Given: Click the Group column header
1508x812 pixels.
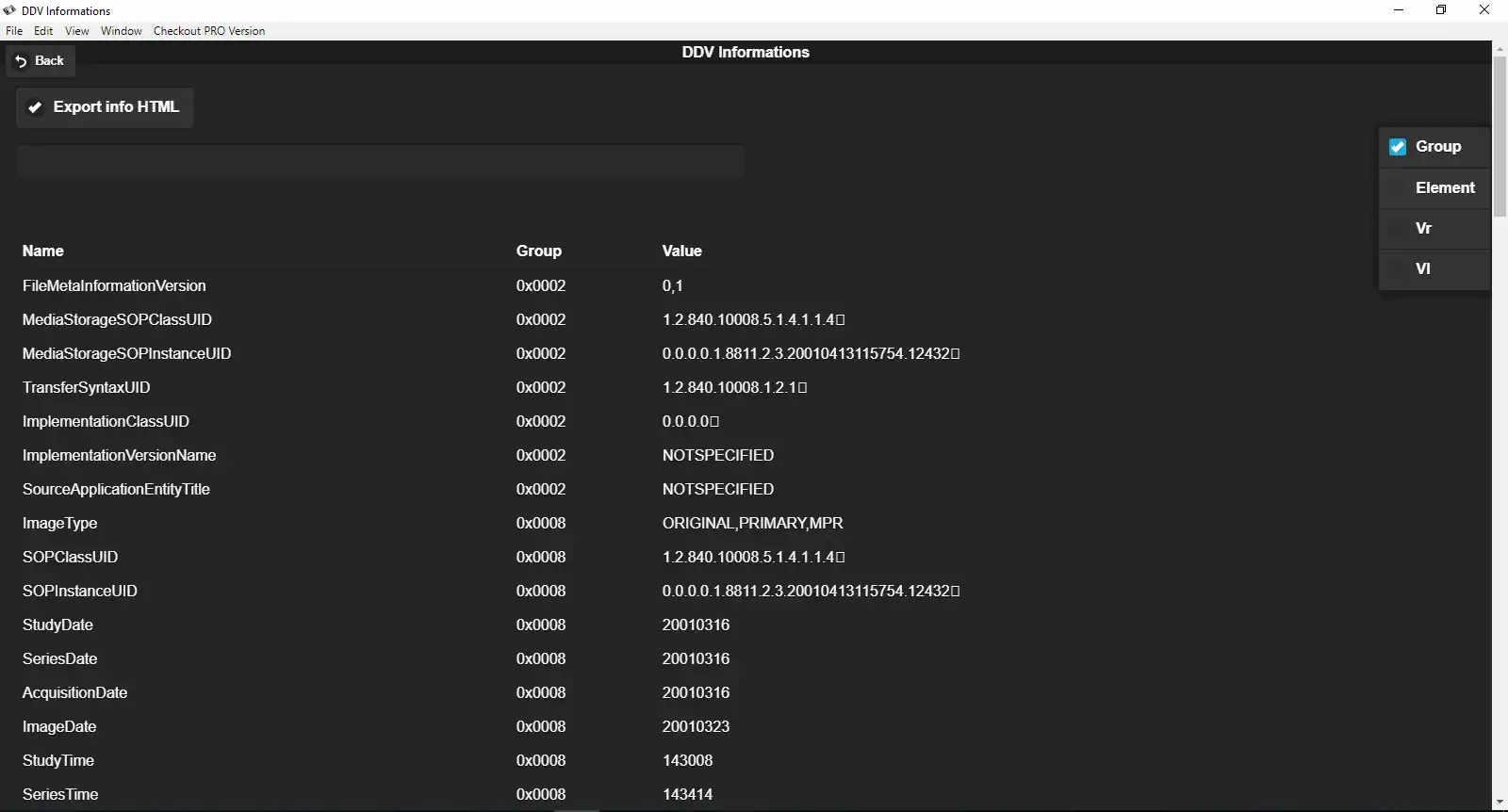Looking at the screenshot, I should pos(539,251).
